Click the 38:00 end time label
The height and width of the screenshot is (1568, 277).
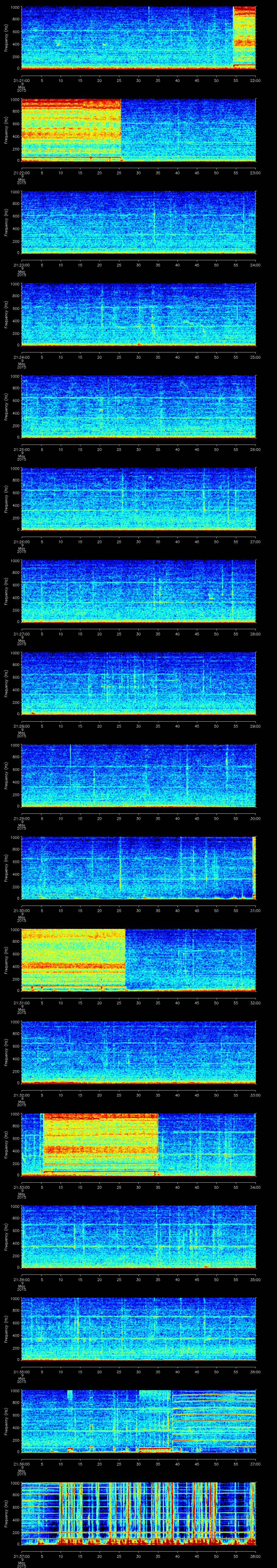pos(255,1556)
